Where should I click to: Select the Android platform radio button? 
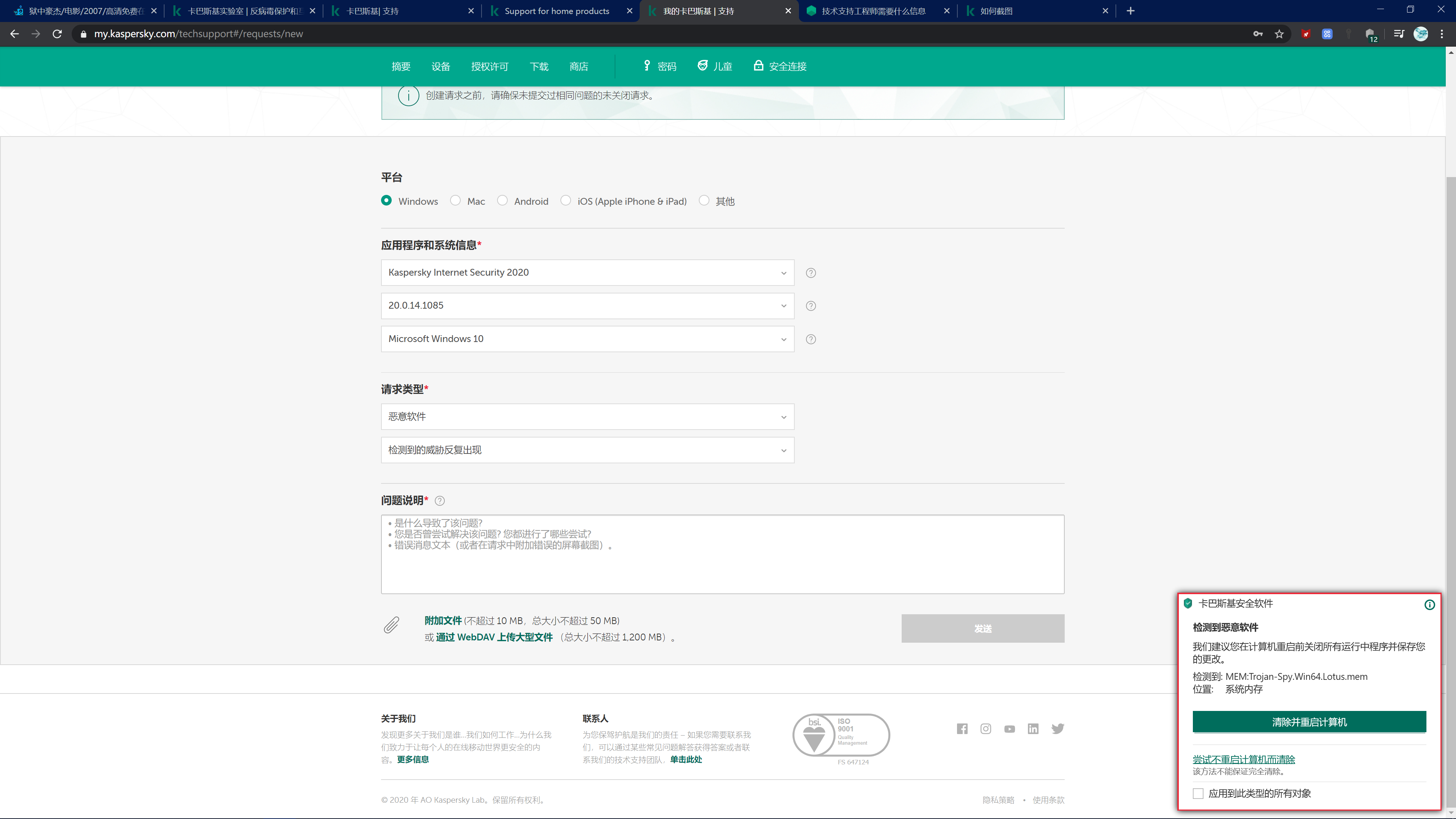[x=502, y=201]
